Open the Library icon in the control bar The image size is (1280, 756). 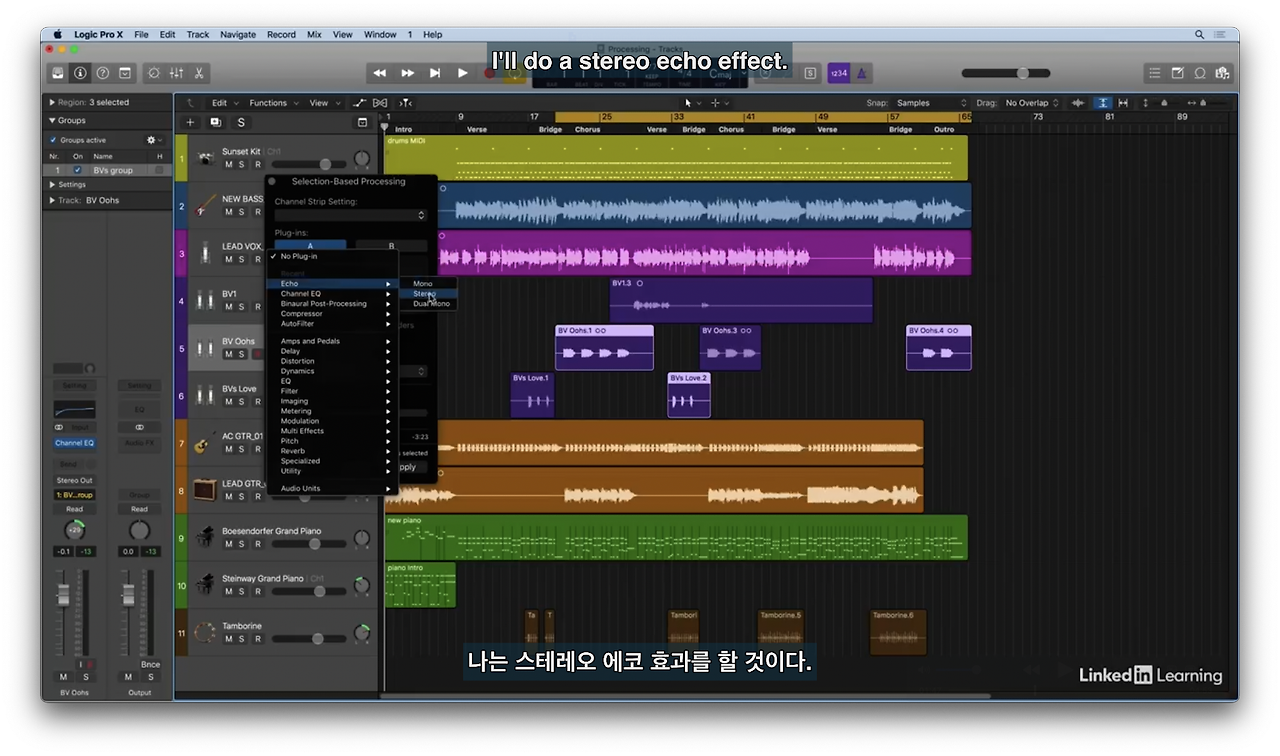click(x=59, y=73)
